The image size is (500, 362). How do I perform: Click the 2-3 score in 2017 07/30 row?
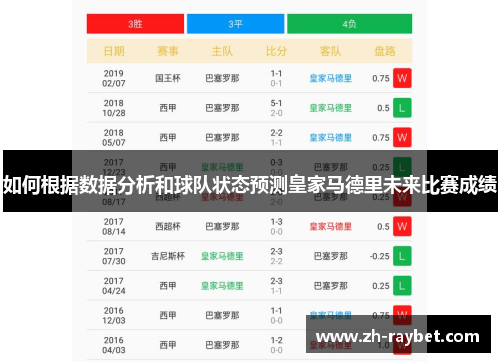coord(276,251)
